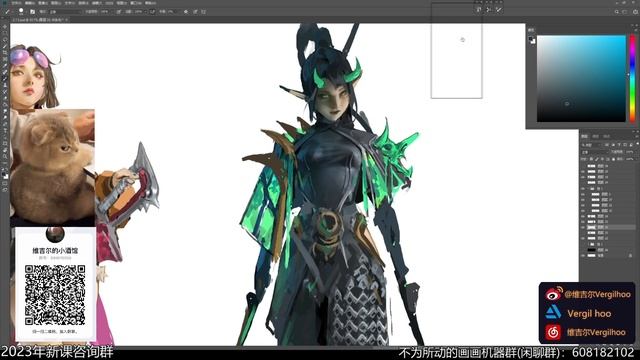Viewport: 640px width, 360px height.
Task: Collapse the upper layer group
Action: [x=588, y=189]
